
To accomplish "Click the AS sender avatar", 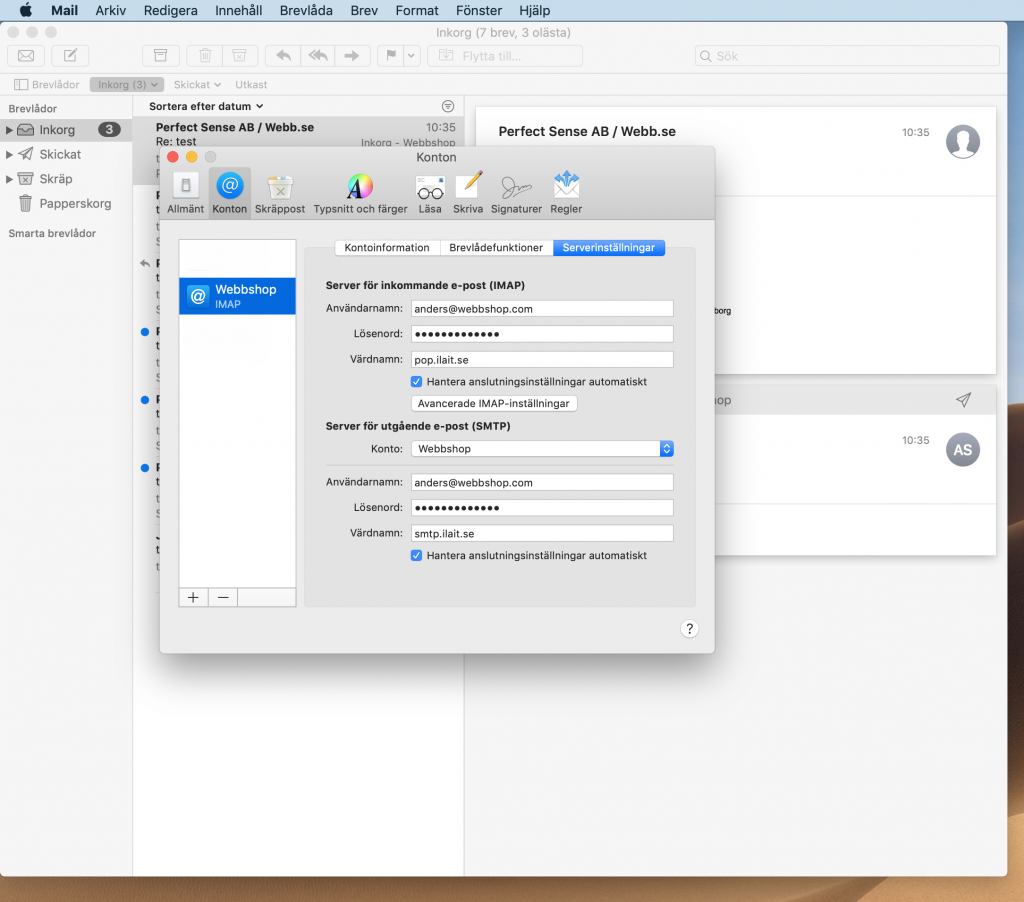I will [963, 449].
